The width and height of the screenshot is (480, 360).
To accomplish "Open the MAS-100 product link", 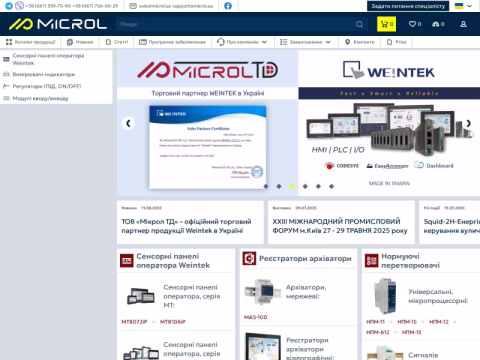I will [x=256, y=317].
